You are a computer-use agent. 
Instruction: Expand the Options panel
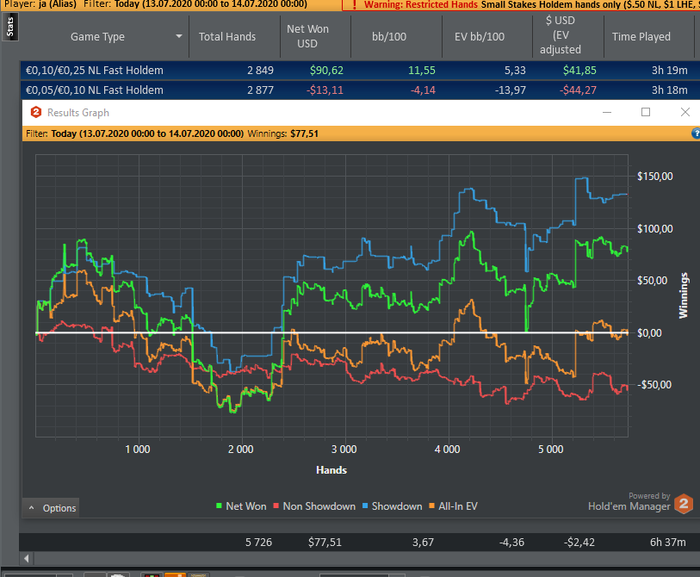tap(51, 508)
